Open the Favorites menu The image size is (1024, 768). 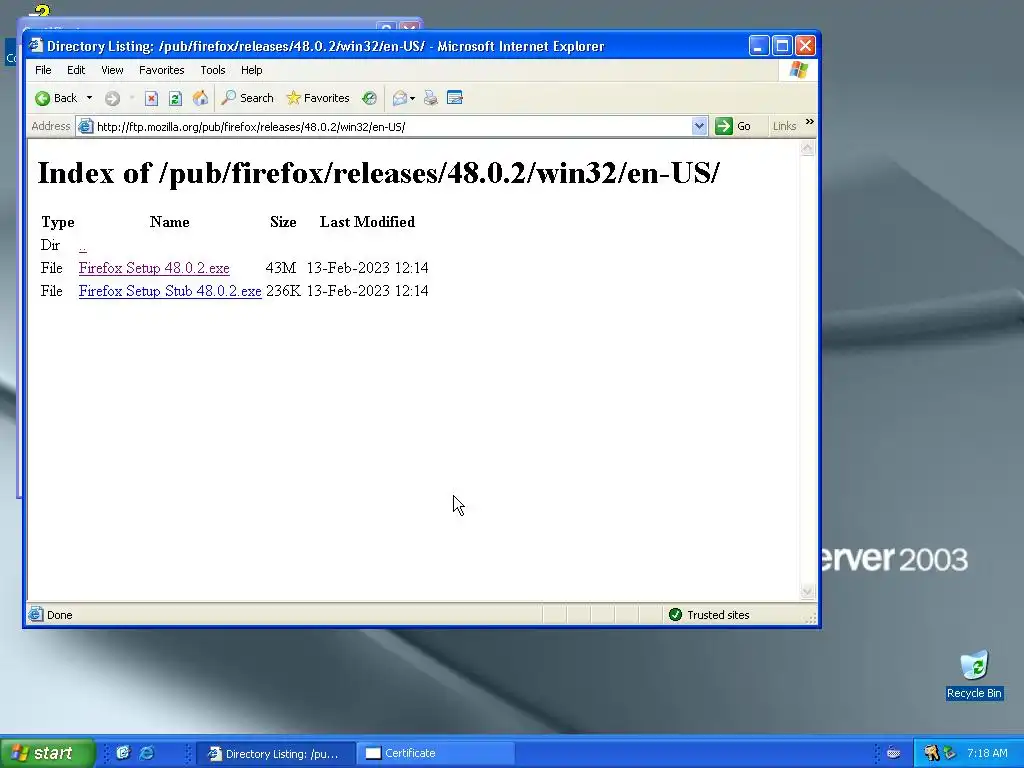pos(161,70)
